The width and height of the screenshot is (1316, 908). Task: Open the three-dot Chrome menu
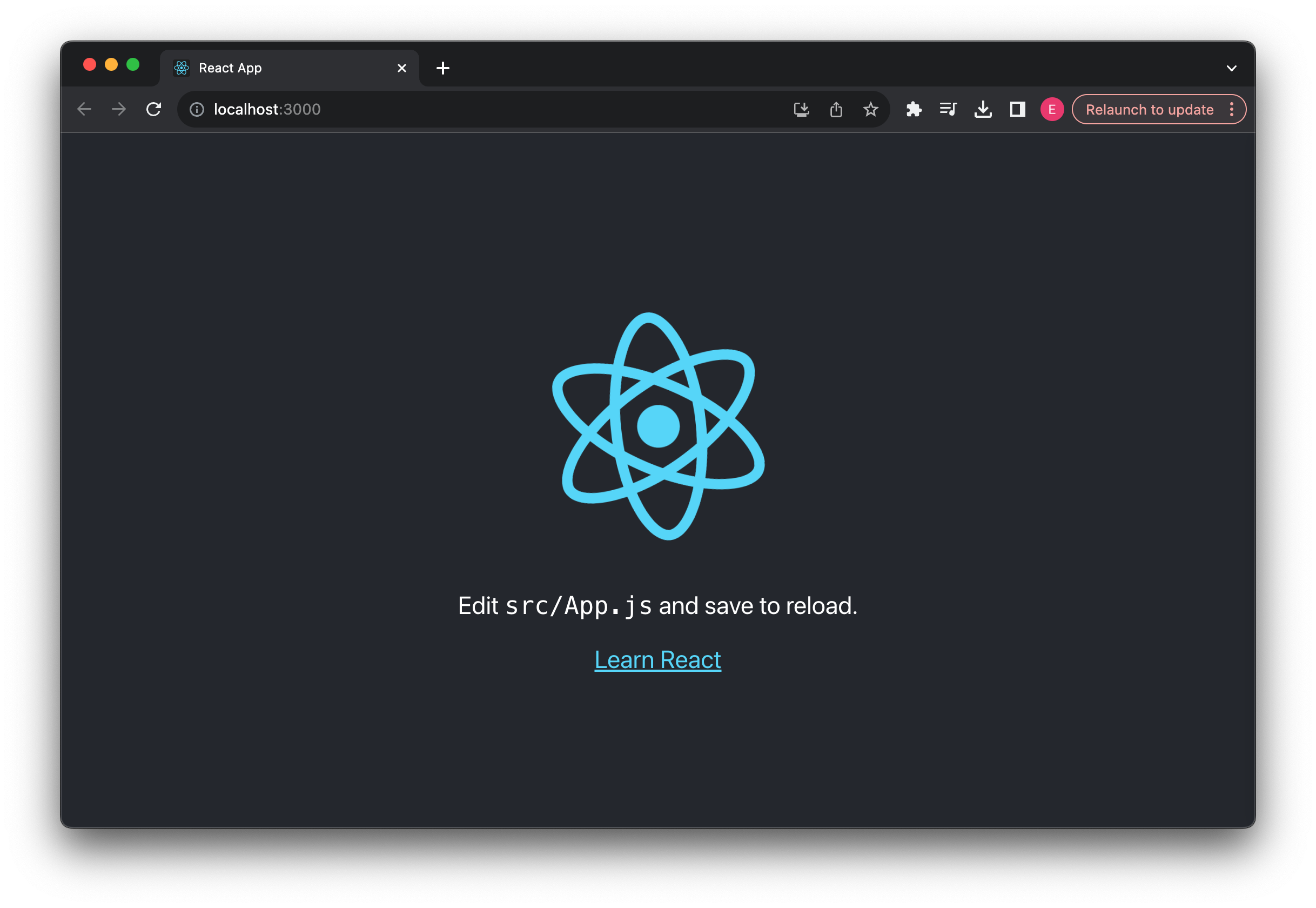[x=1232, y=109]
